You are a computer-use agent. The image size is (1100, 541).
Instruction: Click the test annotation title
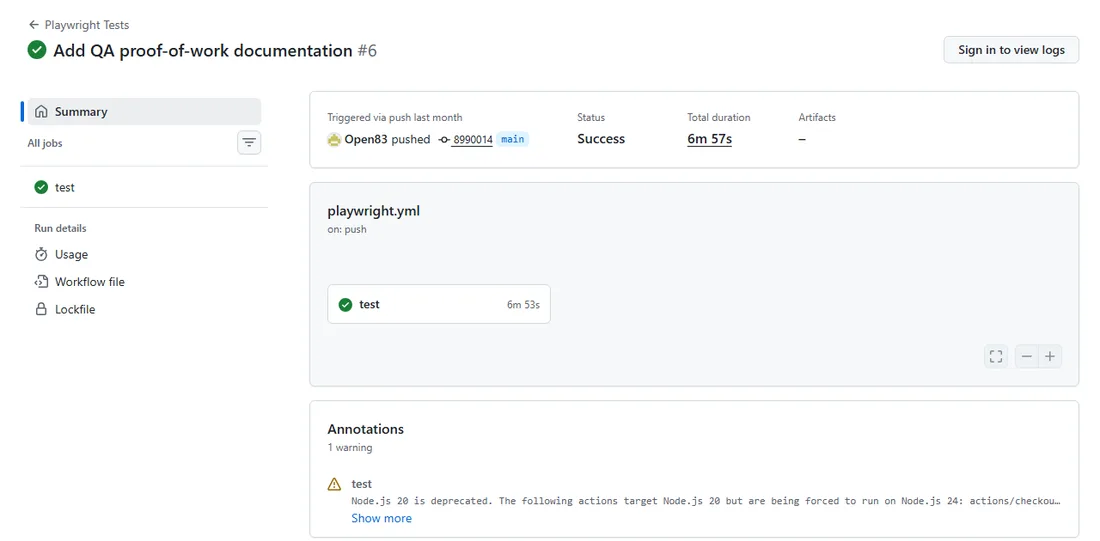tap(361, 483)
